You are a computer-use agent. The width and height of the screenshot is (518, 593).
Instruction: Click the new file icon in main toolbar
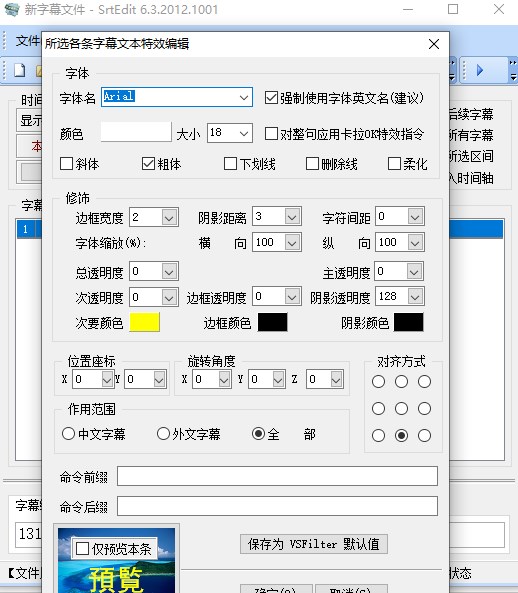20,70
